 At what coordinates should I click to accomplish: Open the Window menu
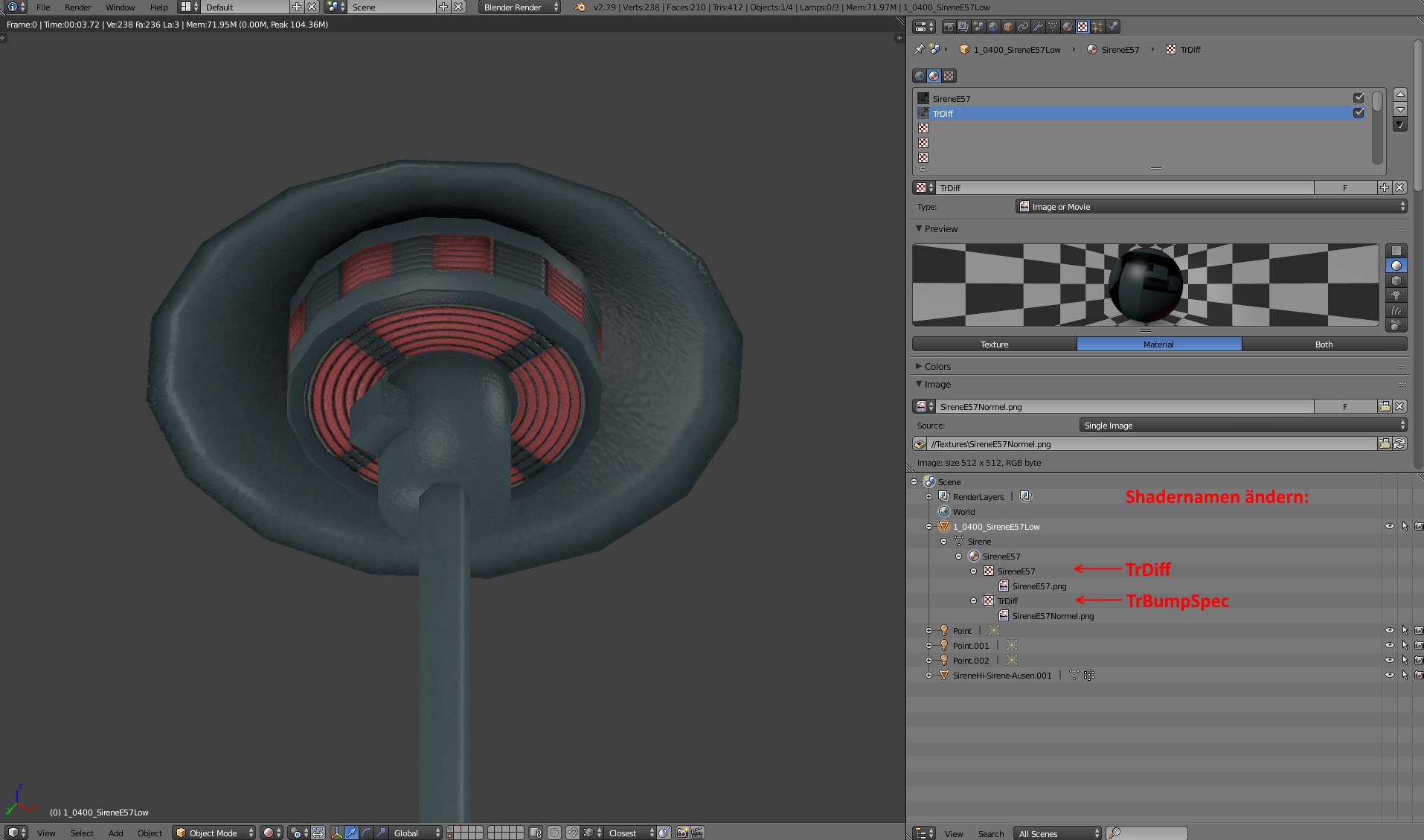click(x=120, y=7)
